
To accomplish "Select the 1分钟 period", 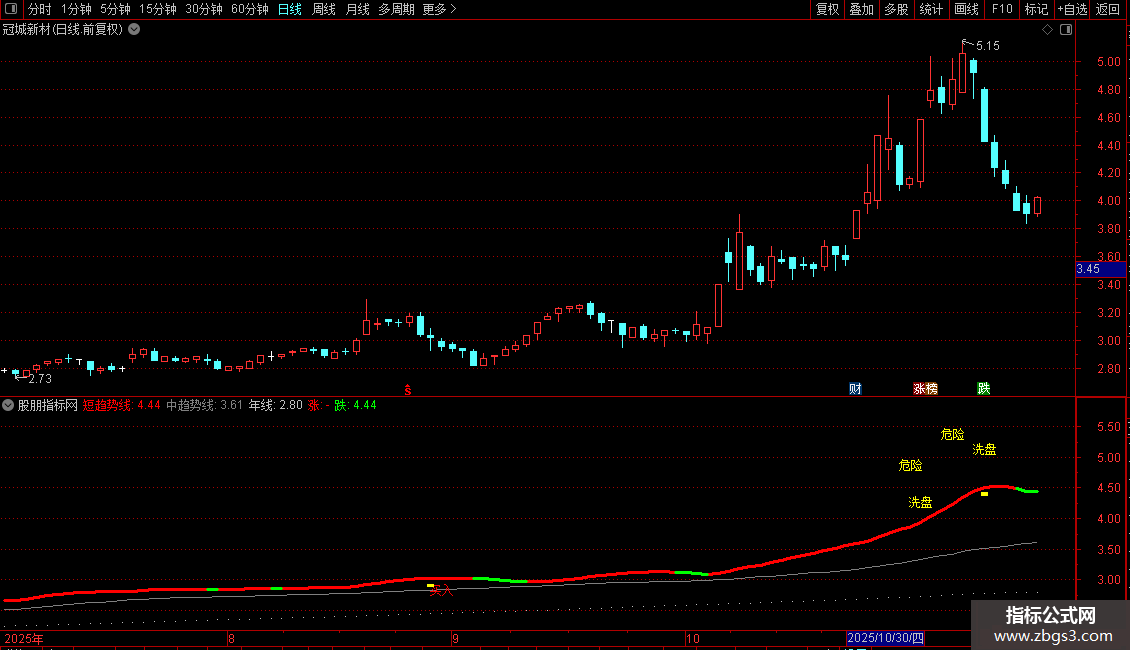I will tap(76, 9).
